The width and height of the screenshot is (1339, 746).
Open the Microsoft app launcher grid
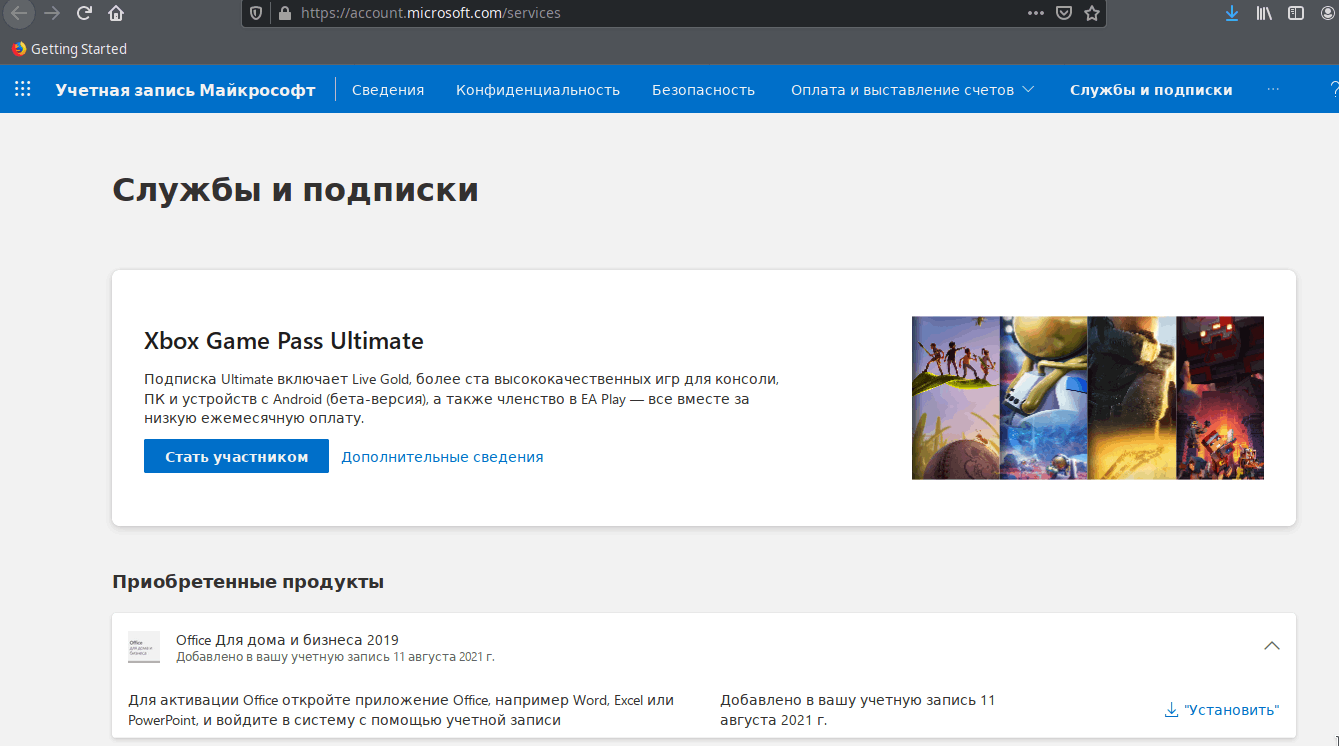pyautogui.click(x=22, y=89)
